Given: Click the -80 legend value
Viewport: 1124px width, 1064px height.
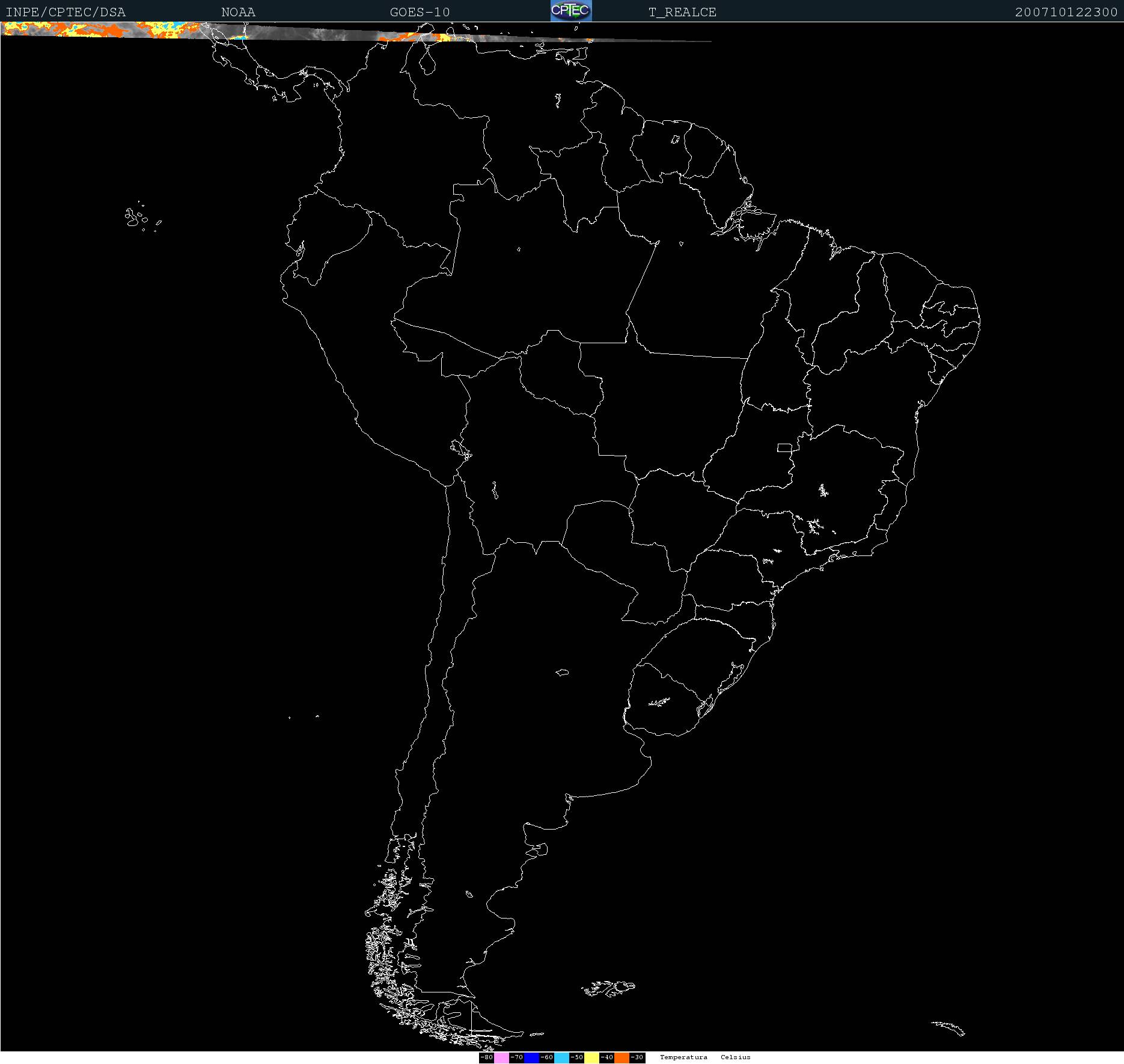Looking at the screenshot, I should coord(487,1057).
